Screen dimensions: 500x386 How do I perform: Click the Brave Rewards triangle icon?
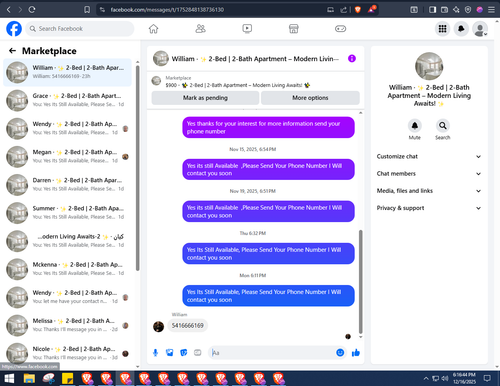(372, 9)
